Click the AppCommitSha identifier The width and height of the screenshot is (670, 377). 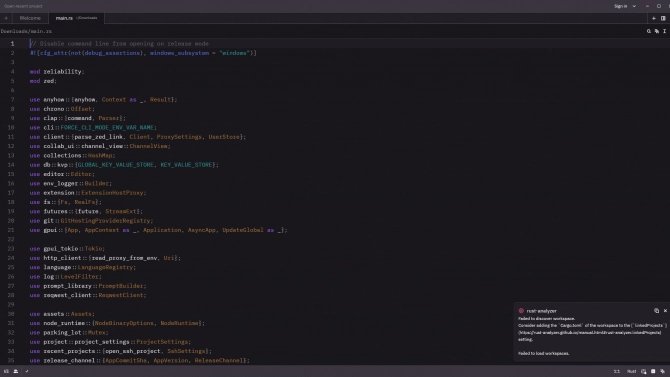point(126,361)
